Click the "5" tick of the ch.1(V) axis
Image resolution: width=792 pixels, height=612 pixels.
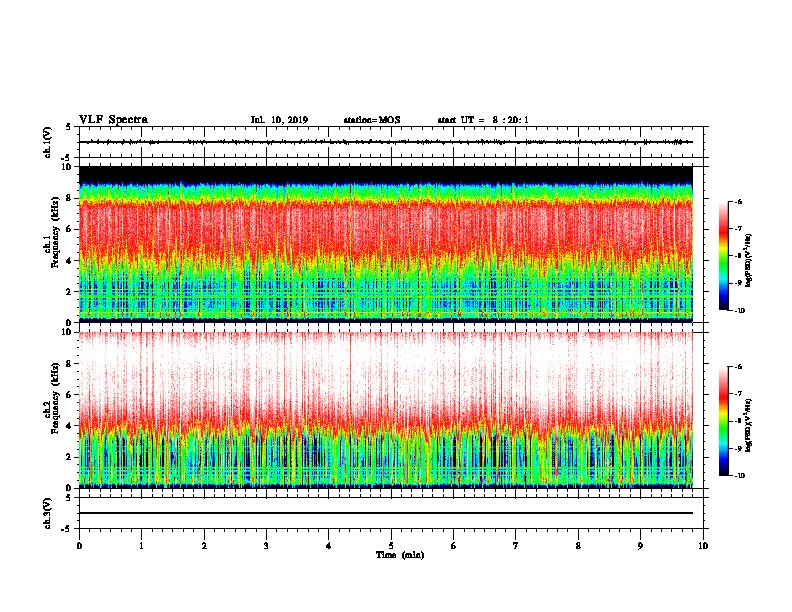point(68,127)
